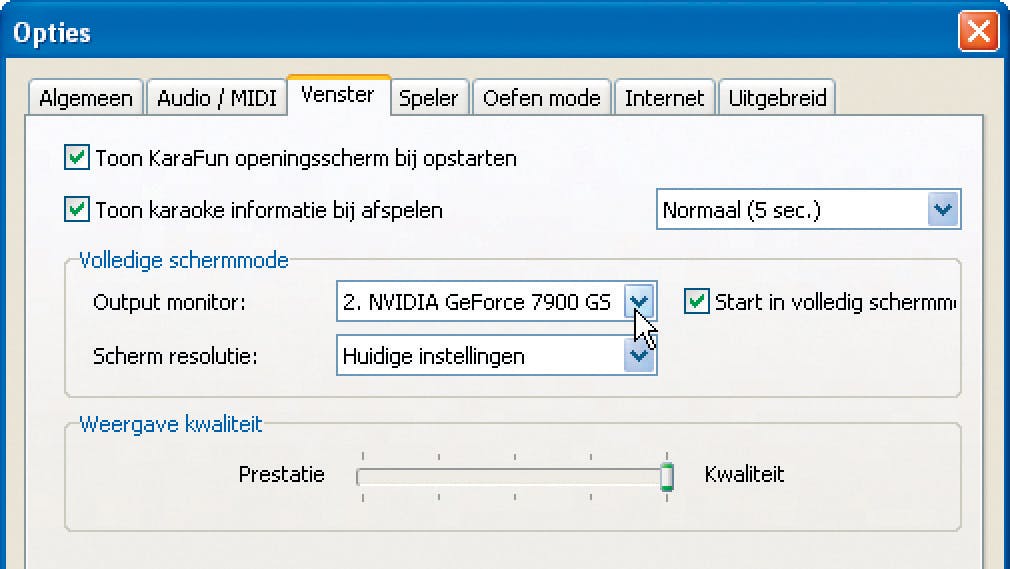Expand the Scherm resolutie dropdown arrow
Image resolution: width=1010 pixels, height=569 pixels.
click(x=639, y=356)
